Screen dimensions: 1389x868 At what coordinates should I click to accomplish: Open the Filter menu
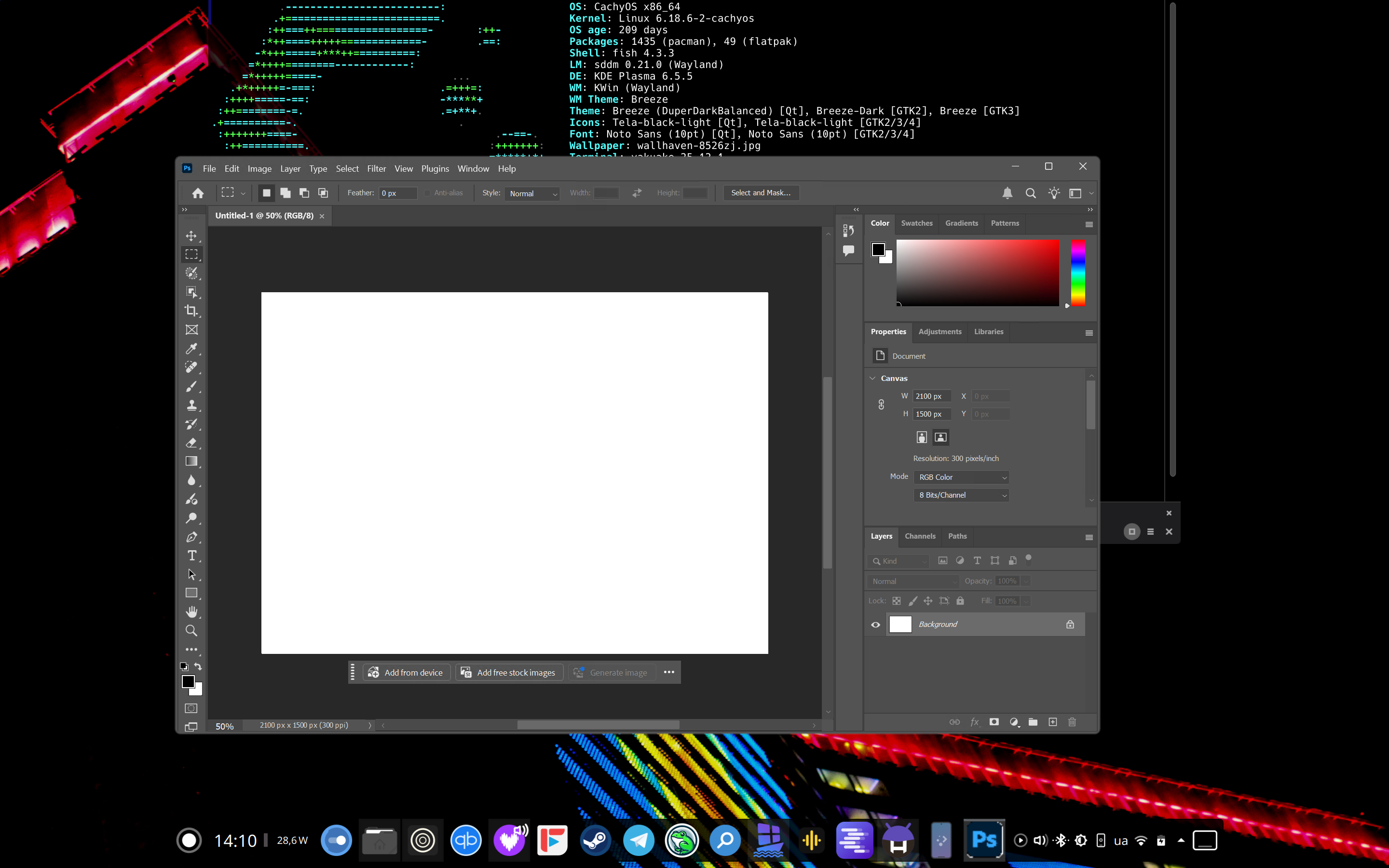pyautogui.click(x=377, y=168)
